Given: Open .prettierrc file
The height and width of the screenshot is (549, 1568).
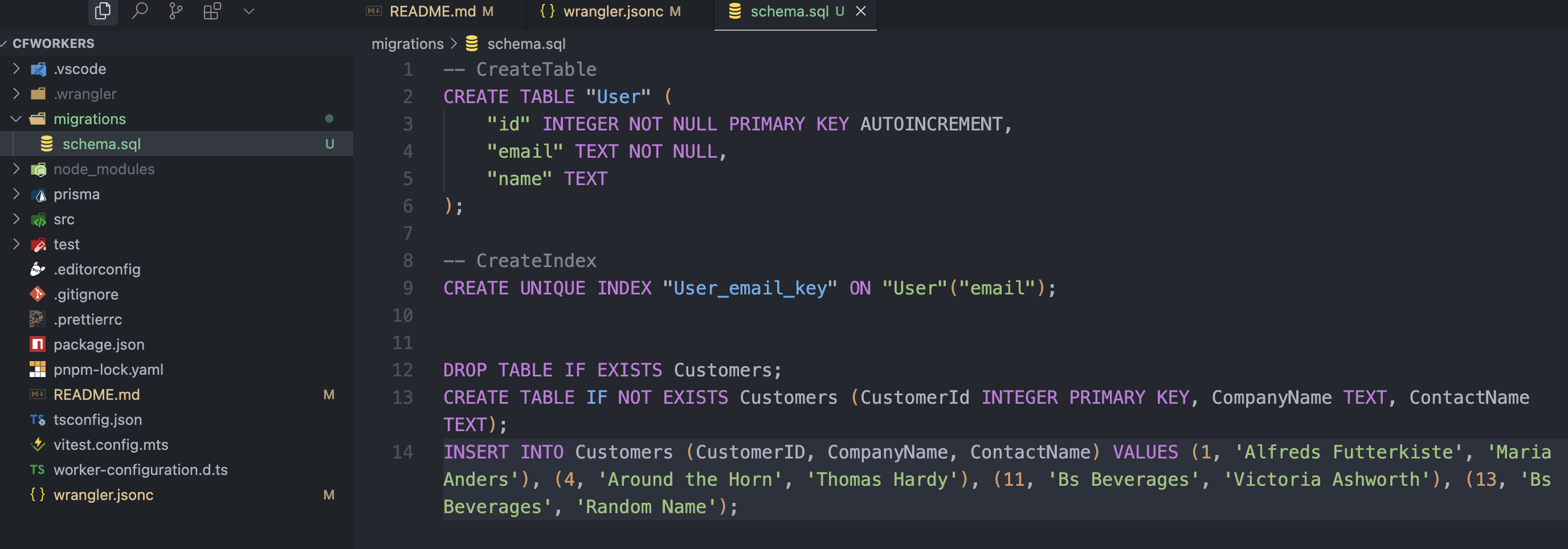Looking at the screenshot, I should point(88,319).
